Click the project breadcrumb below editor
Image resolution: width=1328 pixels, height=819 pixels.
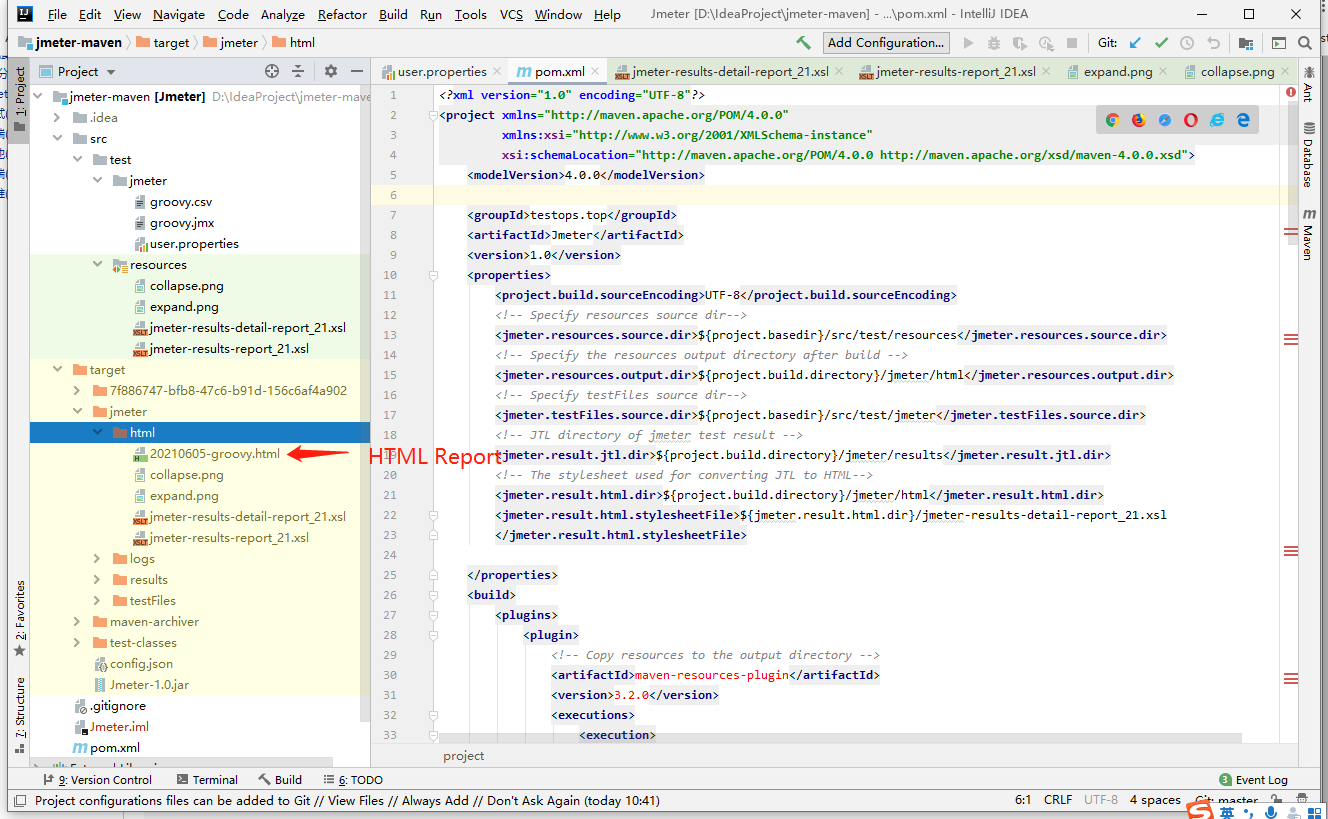coord(464,756)
